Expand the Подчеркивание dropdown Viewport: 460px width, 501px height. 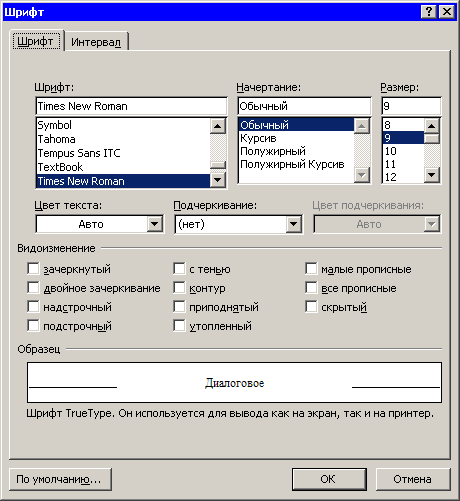pyautogui.click(x=293, y=224)
